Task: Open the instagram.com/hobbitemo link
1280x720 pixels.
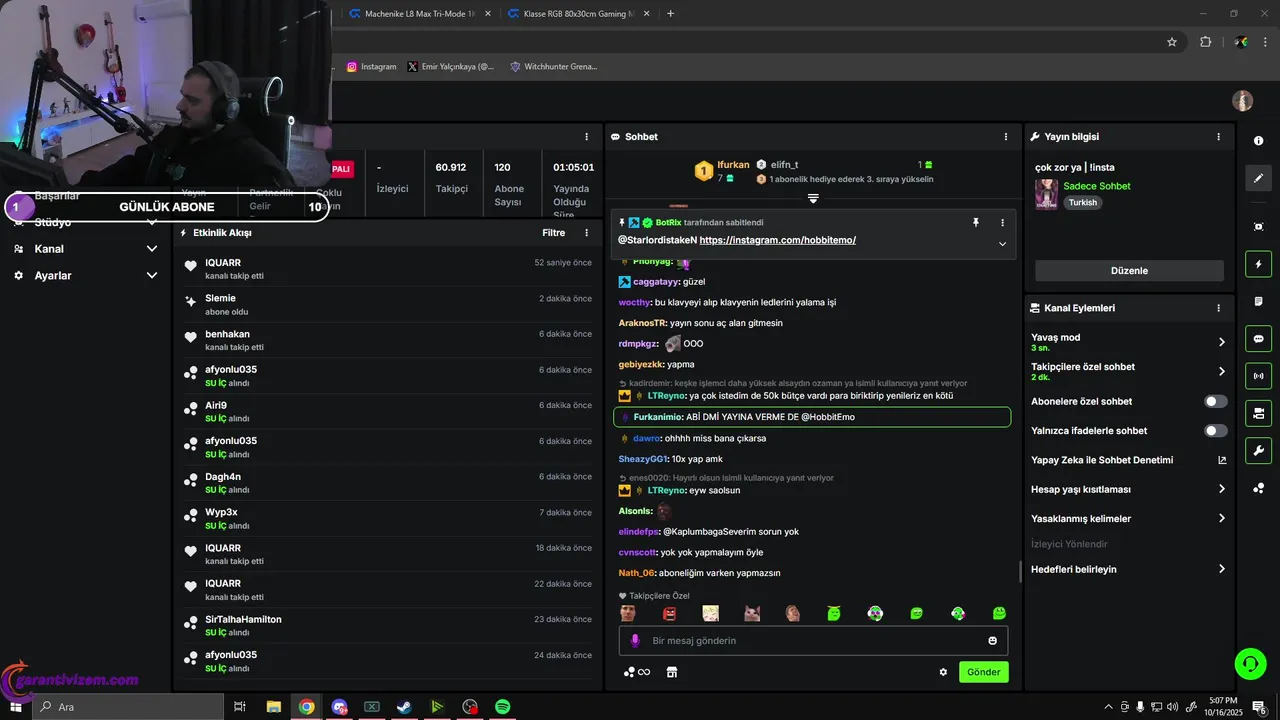Action: tap(777, 240)
